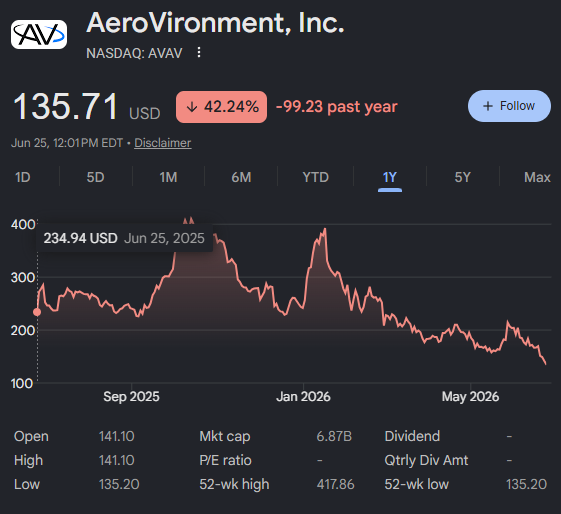Viewport: 561px width, 514px height.
Task: Show the YTD chart range
Action: point(315,177)
